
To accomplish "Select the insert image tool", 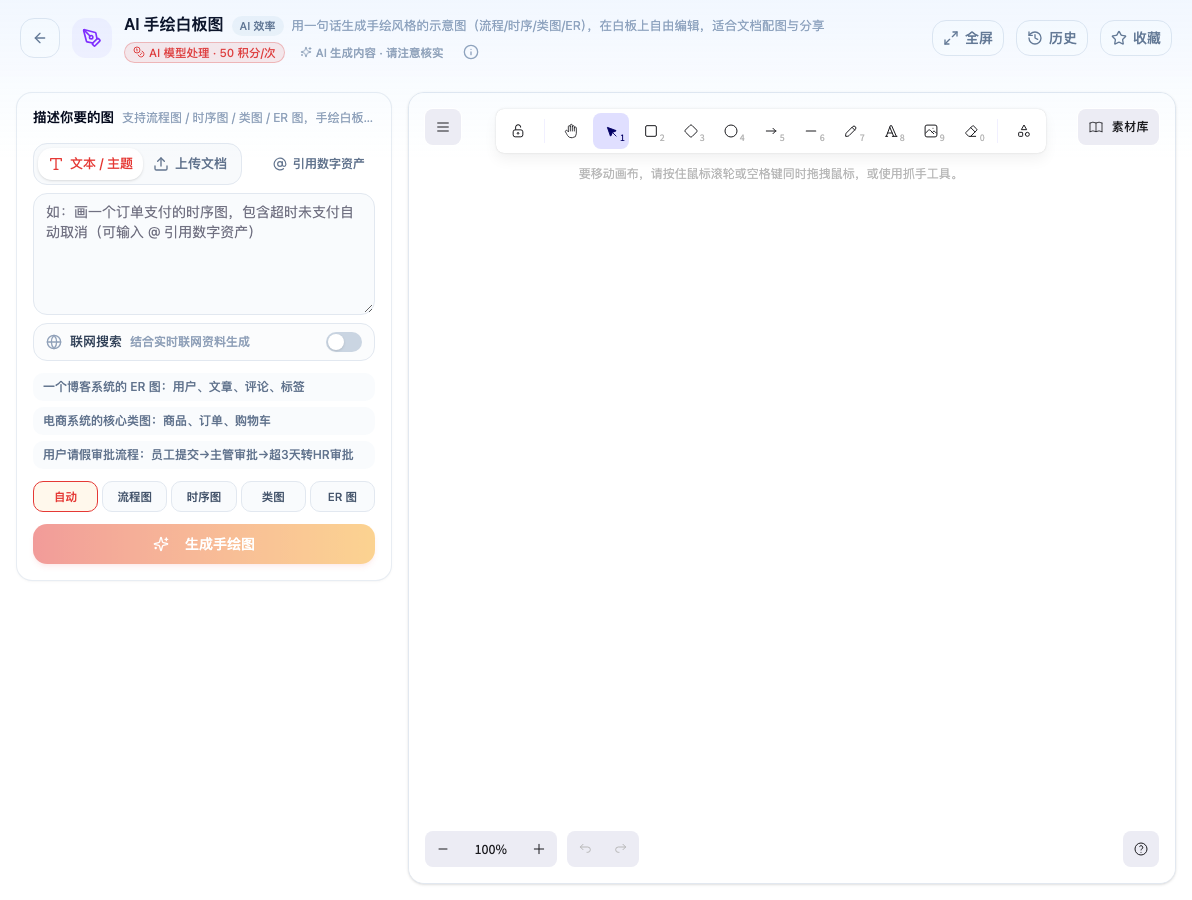I will pos(931,131).
